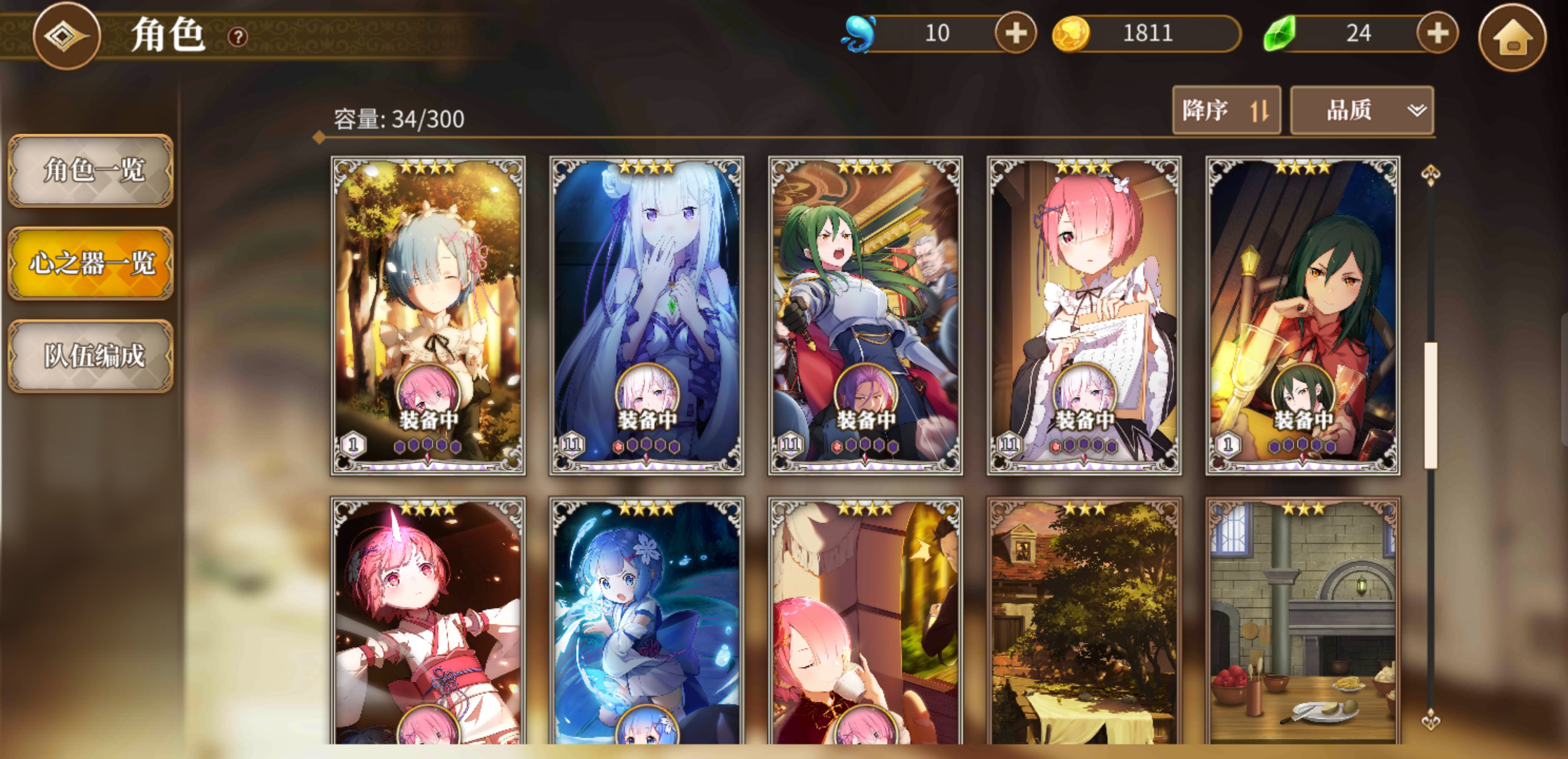Image resolution: width=1568 pixels, height=759 pixels.
Task: Open the Rem in forest card
Action: point(428,316)
